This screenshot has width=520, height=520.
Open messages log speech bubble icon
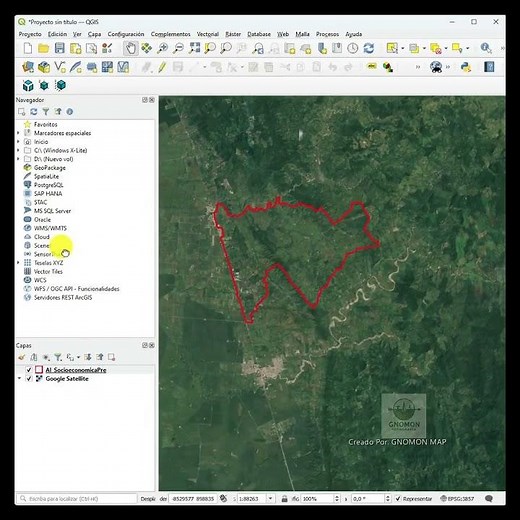[489, 499]
